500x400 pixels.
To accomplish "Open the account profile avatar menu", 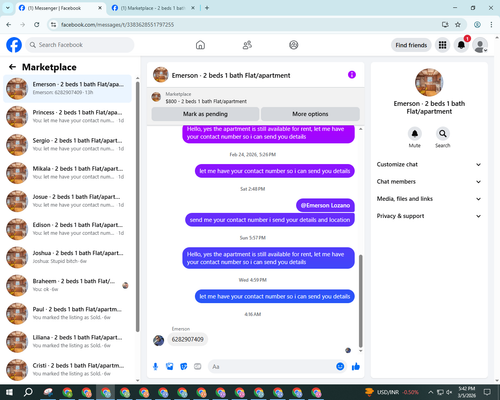I will [480, 45].
